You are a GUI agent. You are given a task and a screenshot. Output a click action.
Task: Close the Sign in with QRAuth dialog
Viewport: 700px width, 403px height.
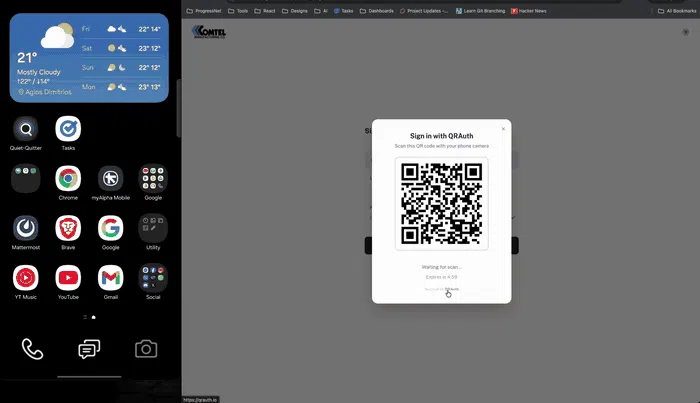(x=503, y=129)
